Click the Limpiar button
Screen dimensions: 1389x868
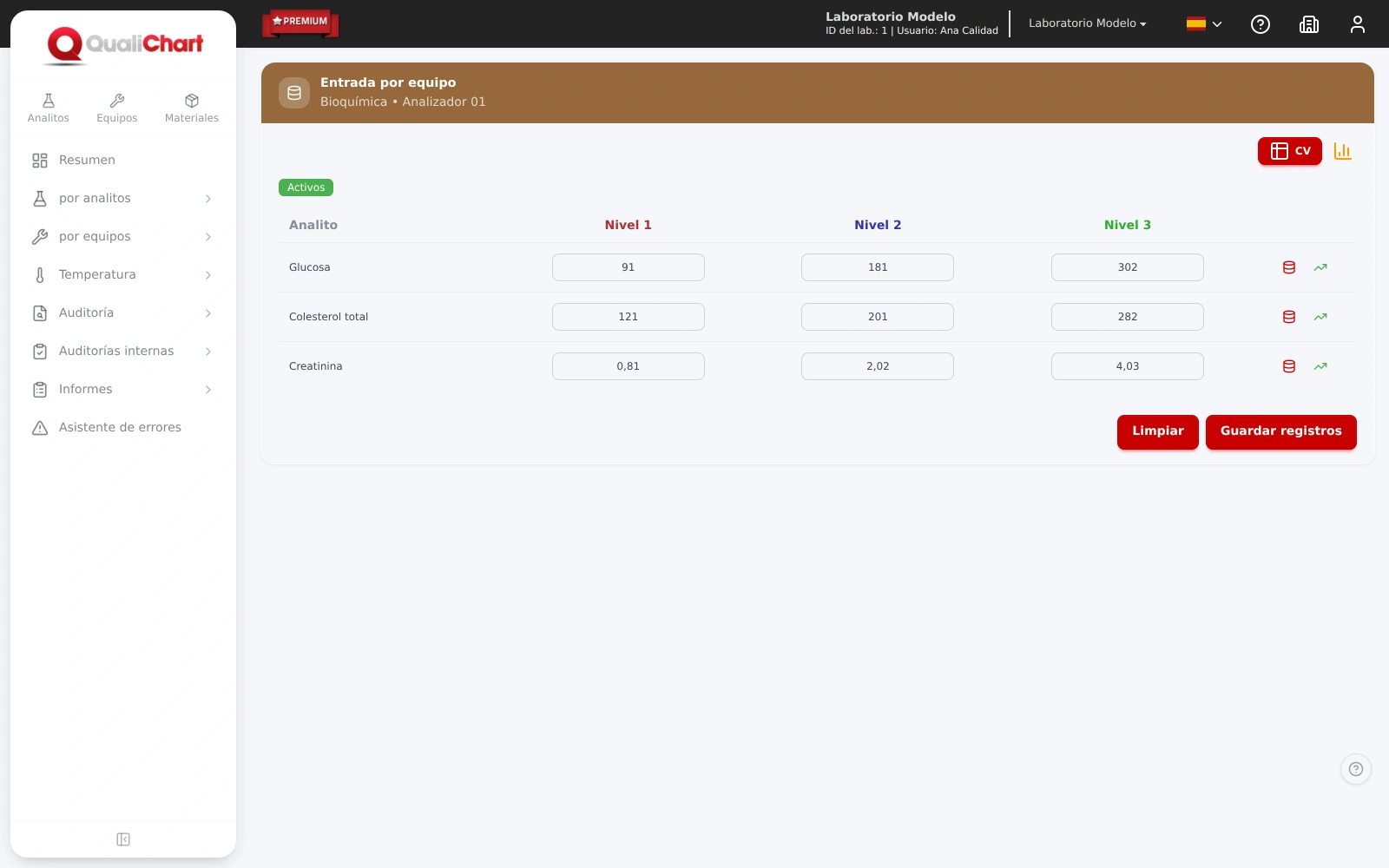point(1158,431)
